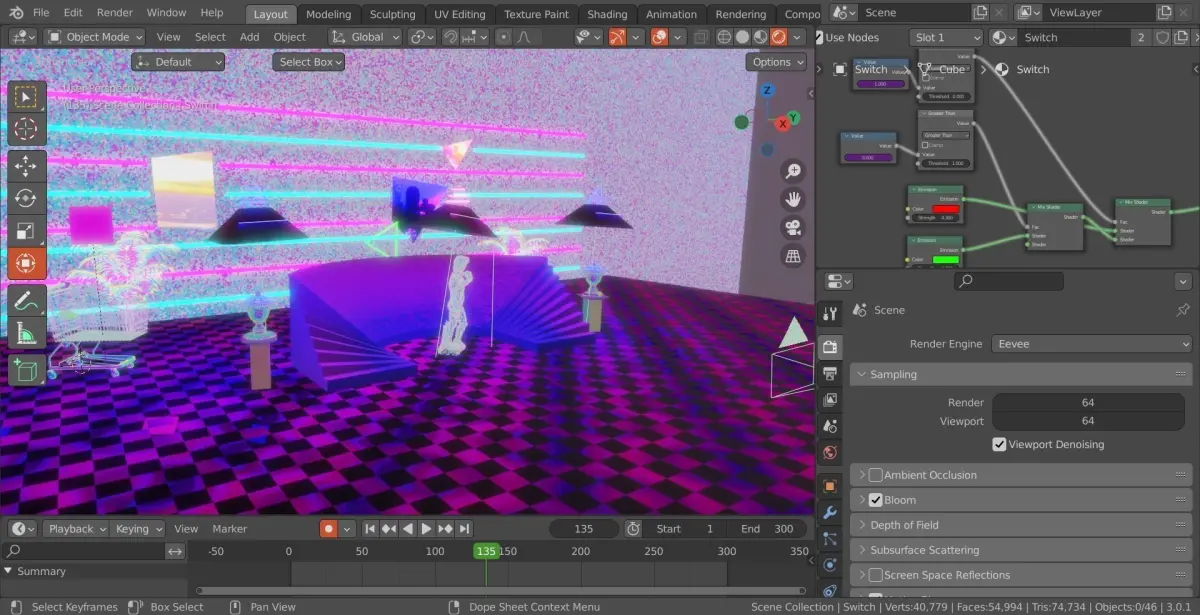1200x615 pixels.
Task: Switch to solid viewport shading
Action: pos(741,37)
